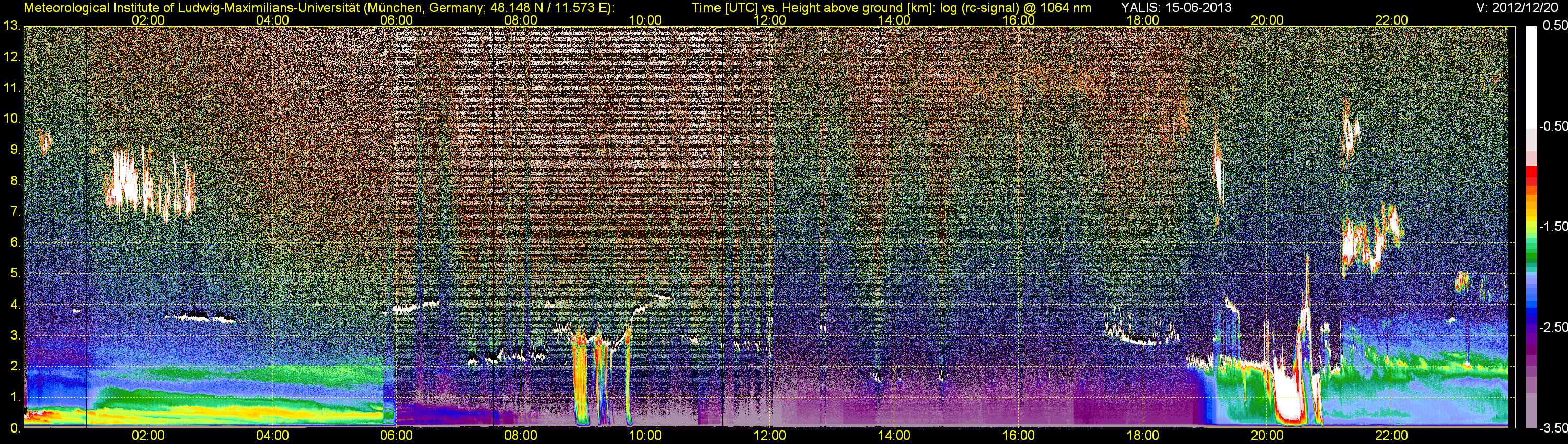This screenshot has width=1568, height=444.
Task: Click the 20:00 label on top time axis
Action: click(1267, 20)
